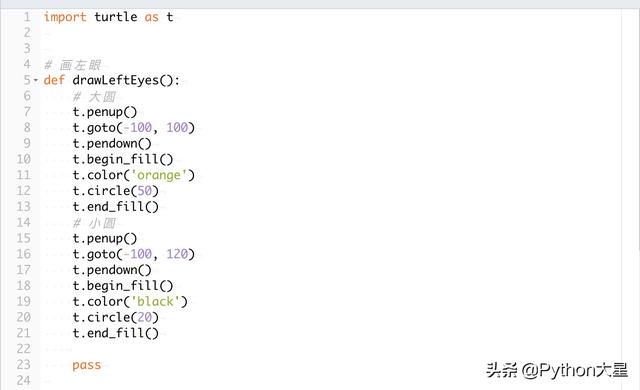Click the 'orange' color string
The width and height of the screenshot is (640, 390).
tap(158, 175)
